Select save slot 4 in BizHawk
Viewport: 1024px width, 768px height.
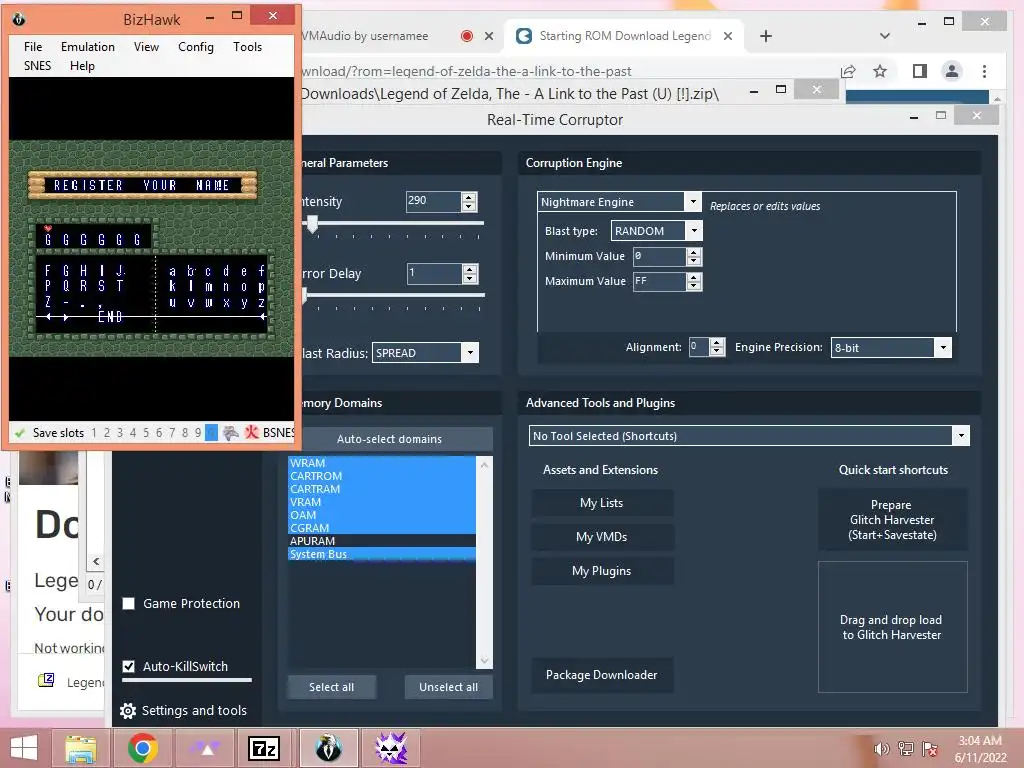pyautogui.click(x=133, y=432)
